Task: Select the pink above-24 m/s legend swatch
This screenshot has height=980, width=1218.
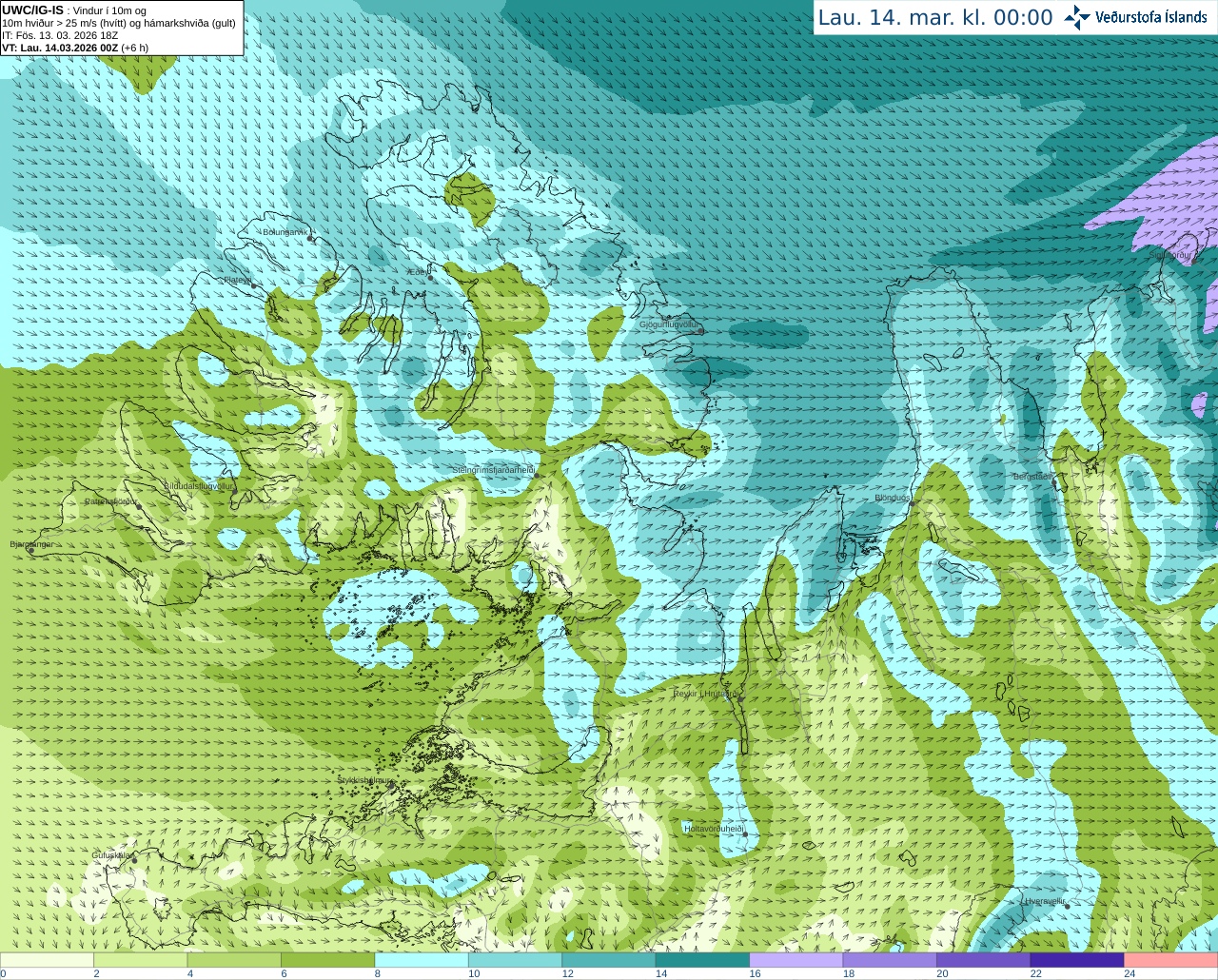Action: coord(1171,959)
